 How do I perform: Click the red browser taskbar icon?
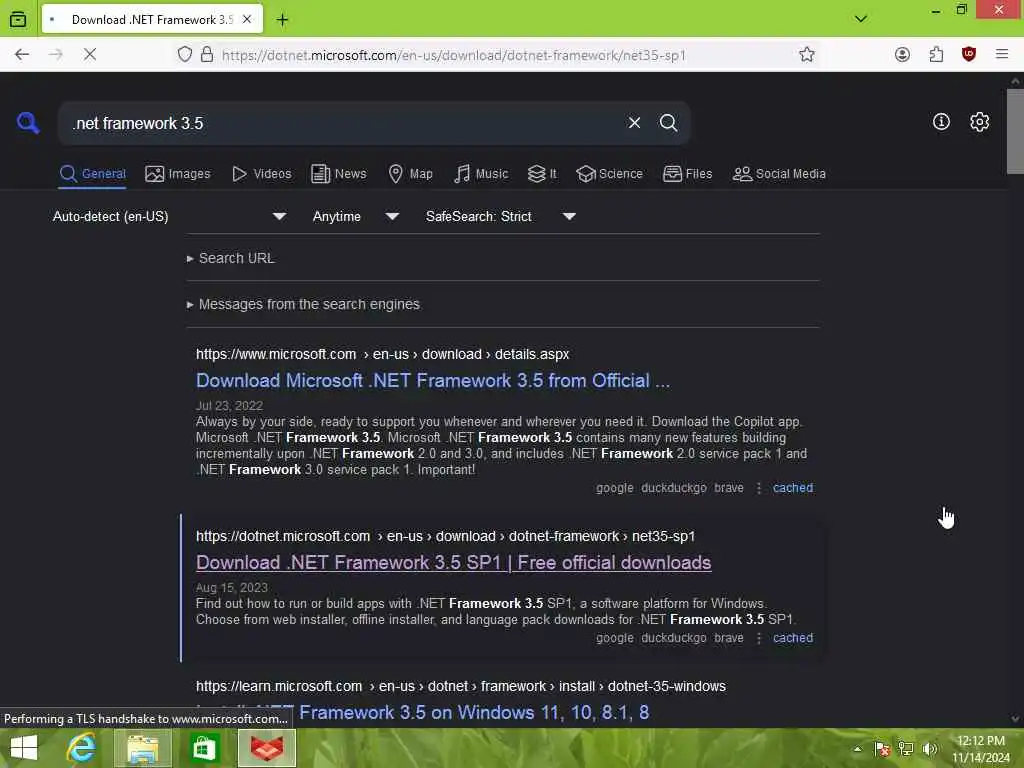click(267, 748)
